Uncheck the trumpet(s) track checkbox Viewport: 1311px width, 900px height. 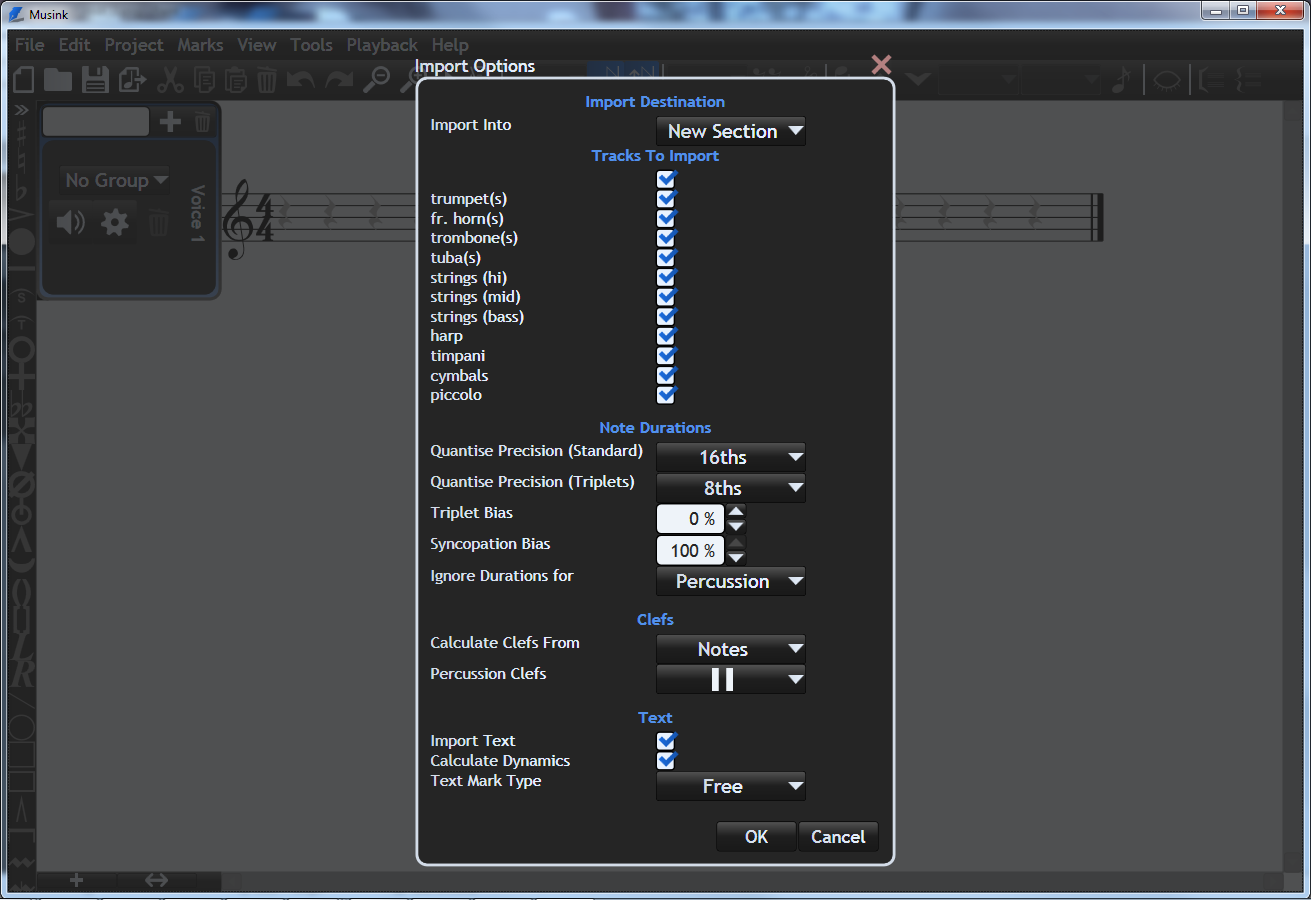pos(666,199)
